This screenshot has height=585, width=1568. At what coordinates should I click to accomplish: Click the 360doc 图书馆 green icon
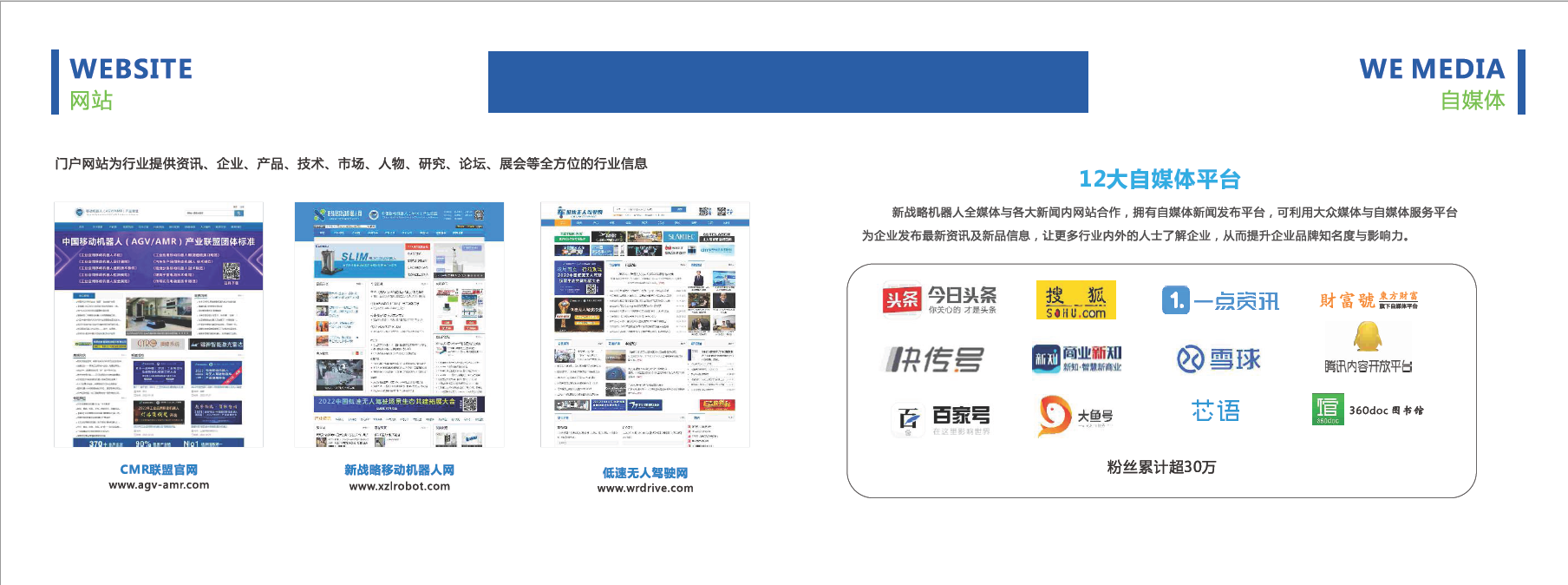pos(1327,410)
